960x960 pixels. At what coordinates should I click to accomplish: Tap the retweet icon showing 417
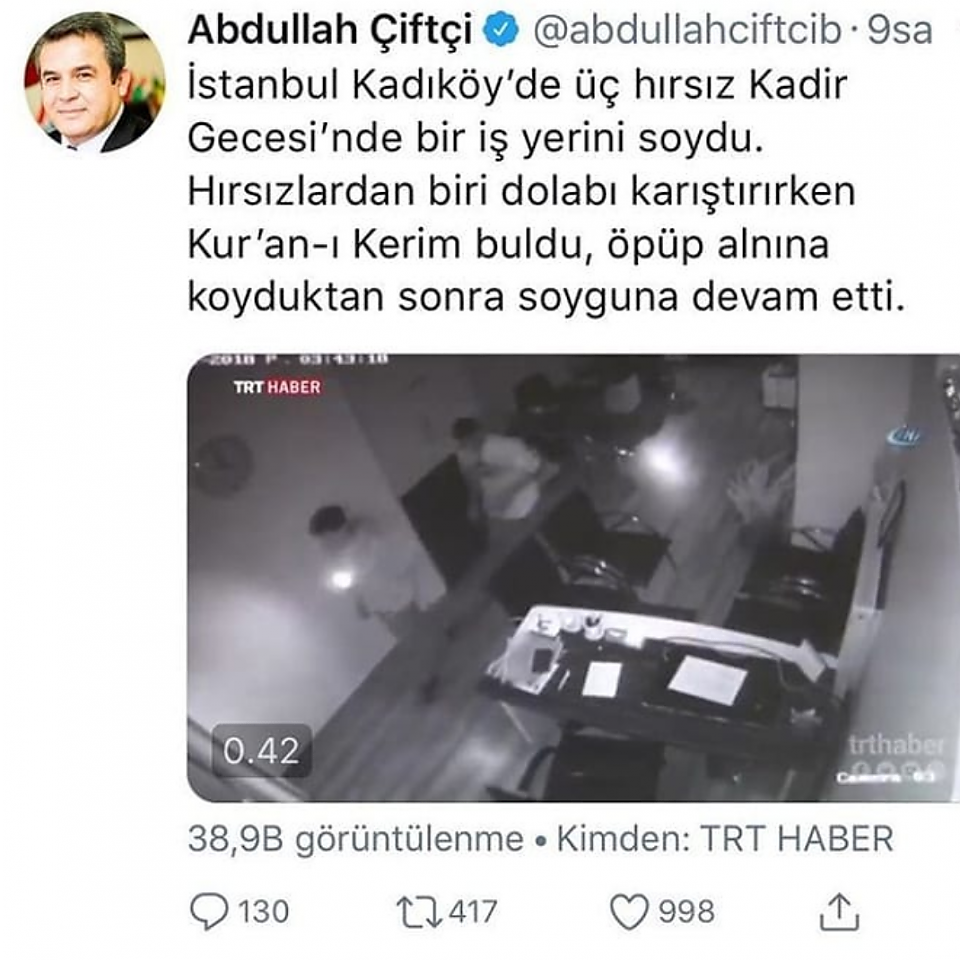point(419,912)
